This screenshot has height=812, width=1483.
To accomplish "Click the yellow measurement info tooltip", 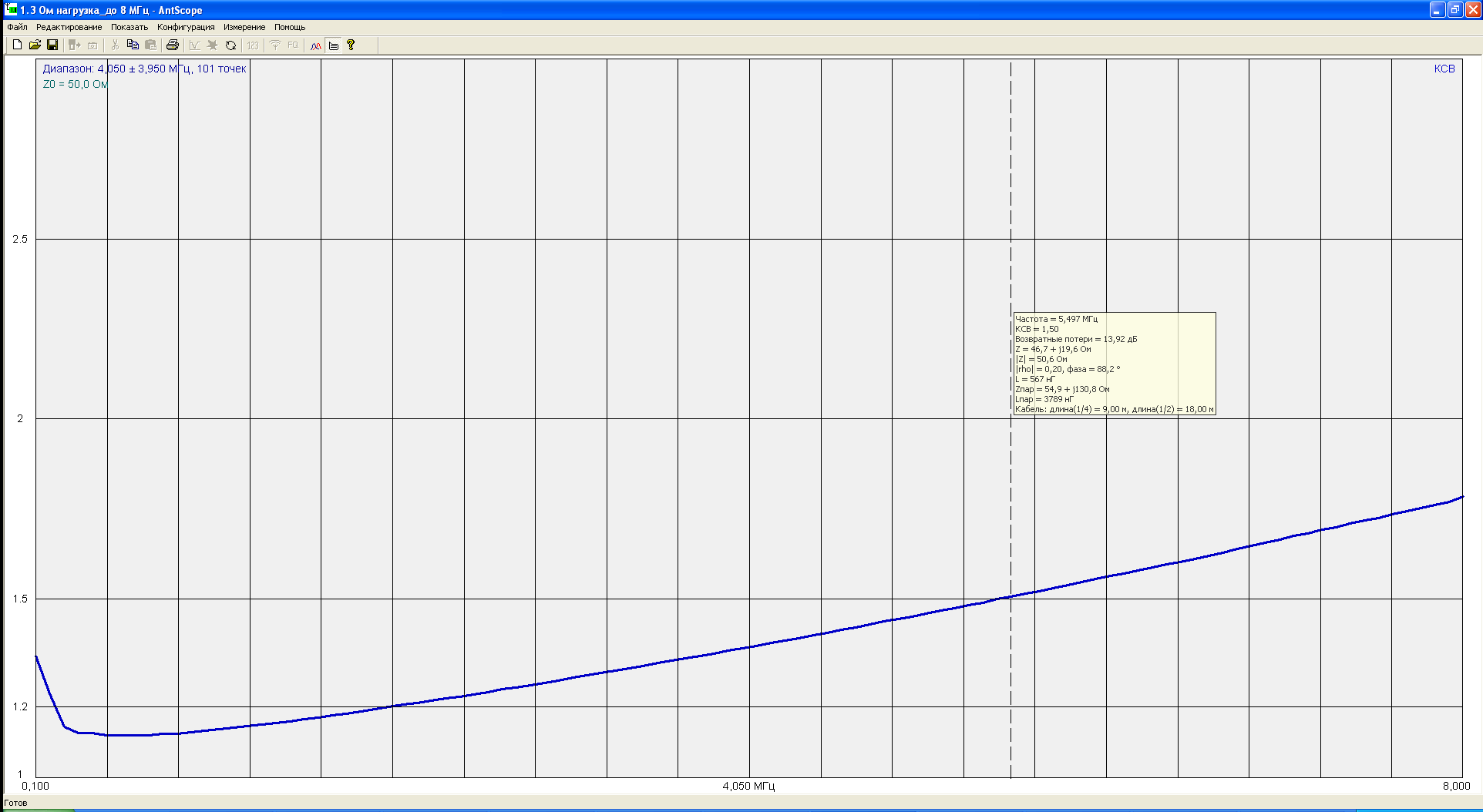I will click(x=1114, y=364).
